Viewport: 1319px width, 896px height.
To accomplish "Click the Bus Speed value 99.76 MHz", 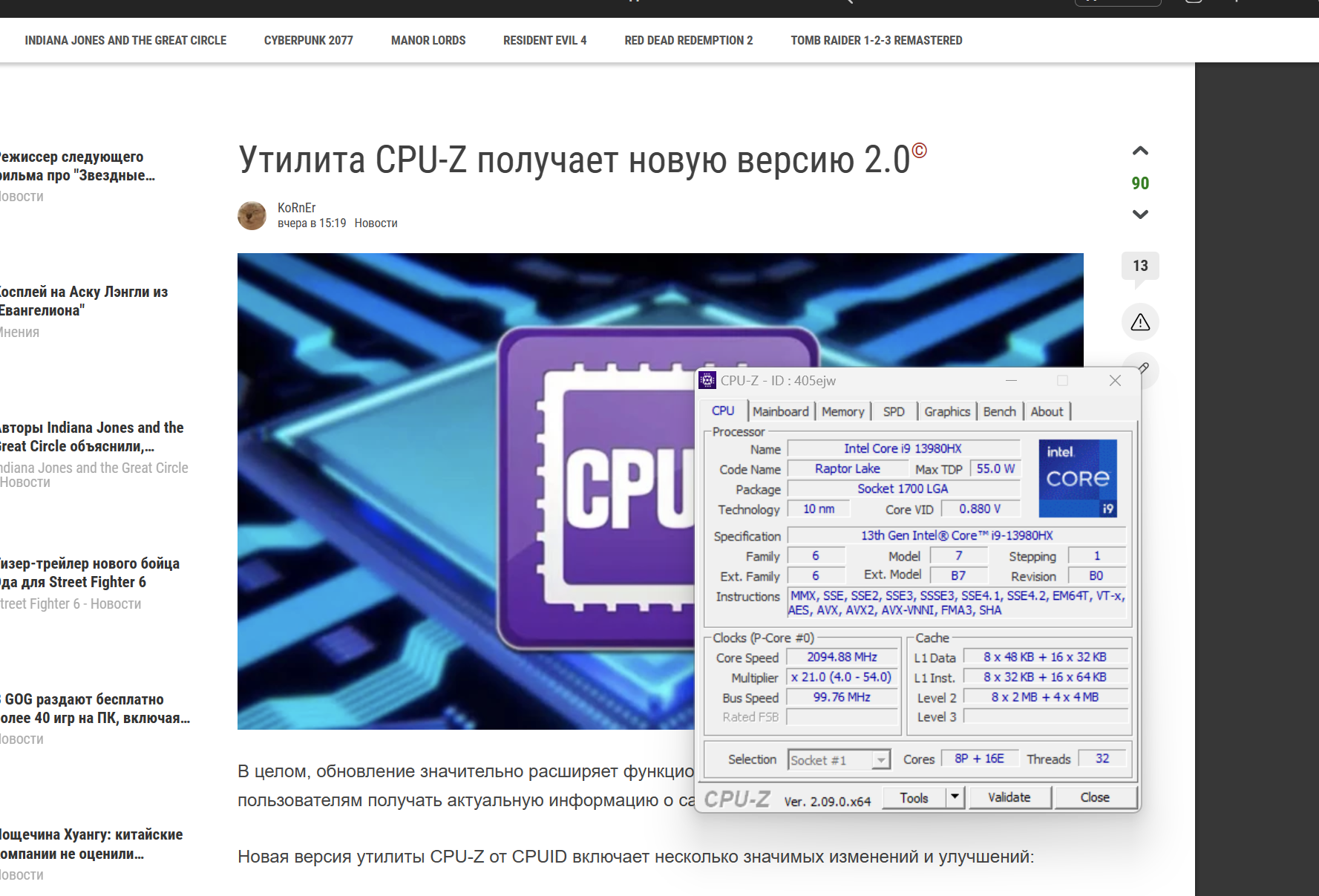I will pyautogui.click(x=842, y=697).
